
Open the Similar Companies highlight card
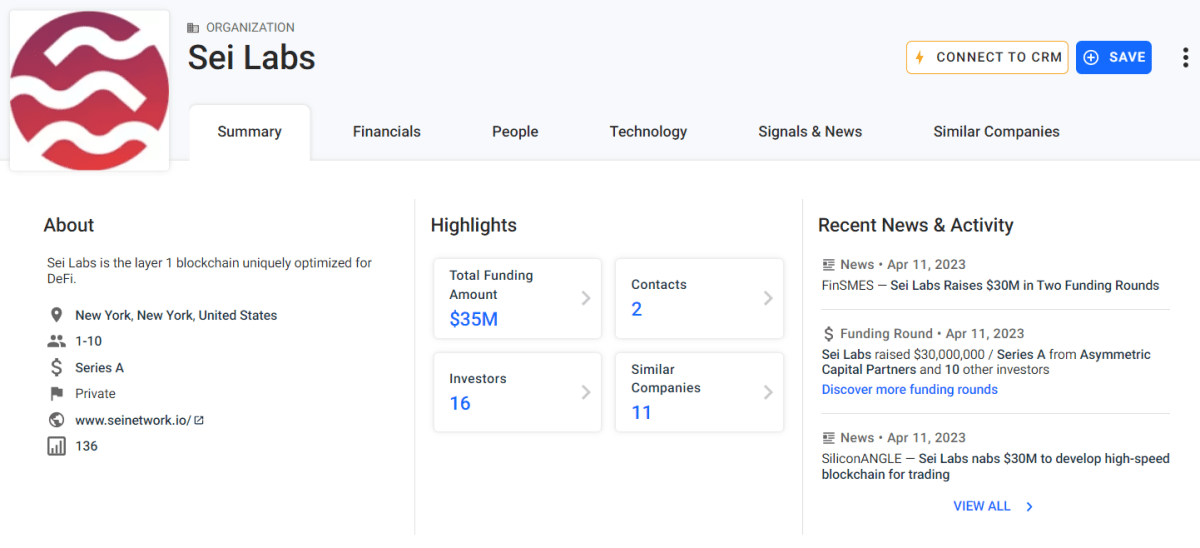point(699,392)
